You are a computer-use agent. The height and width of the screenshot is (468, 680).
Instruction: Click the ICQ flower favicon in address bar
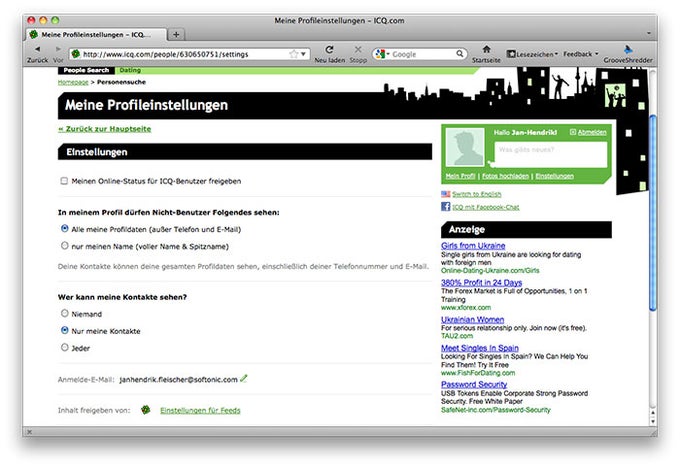pyautogui.click(x=76, y=54)
